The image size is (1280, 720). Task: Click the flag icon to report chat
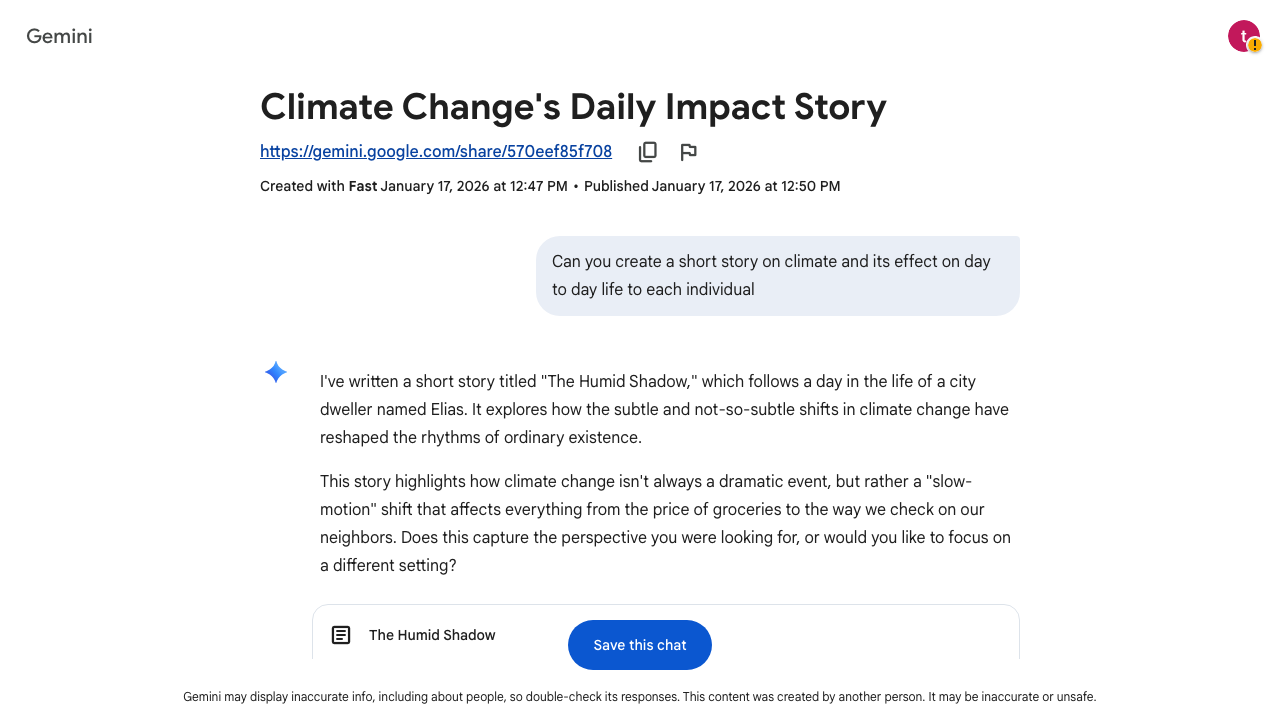click(688, 152)
